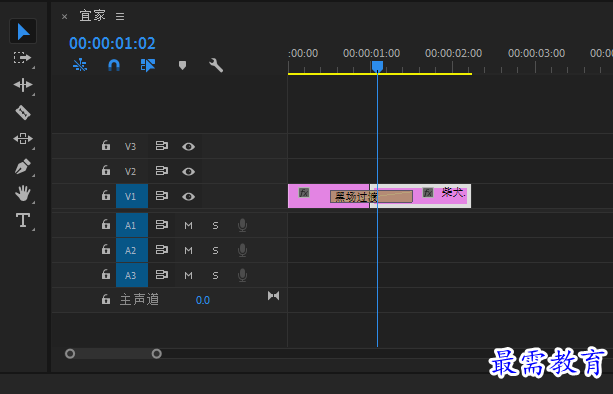Add a marker to the timeline
This screenshot has width=613, height=394.
pos(182,65)
